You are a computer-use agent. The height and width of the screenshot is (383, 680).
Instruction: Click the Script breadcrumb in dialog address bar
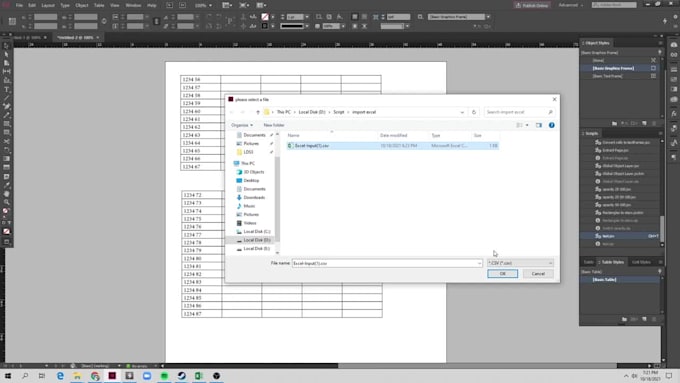coord(339,112)
